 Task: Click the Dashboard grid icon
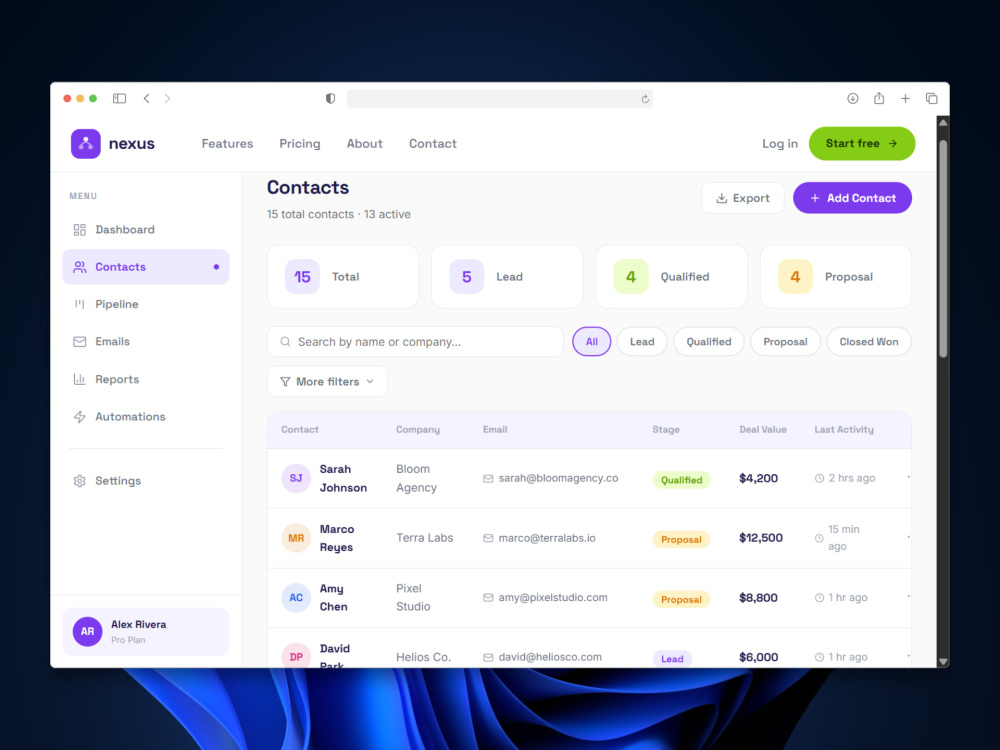pyautogui.click(x=80, y=230)
